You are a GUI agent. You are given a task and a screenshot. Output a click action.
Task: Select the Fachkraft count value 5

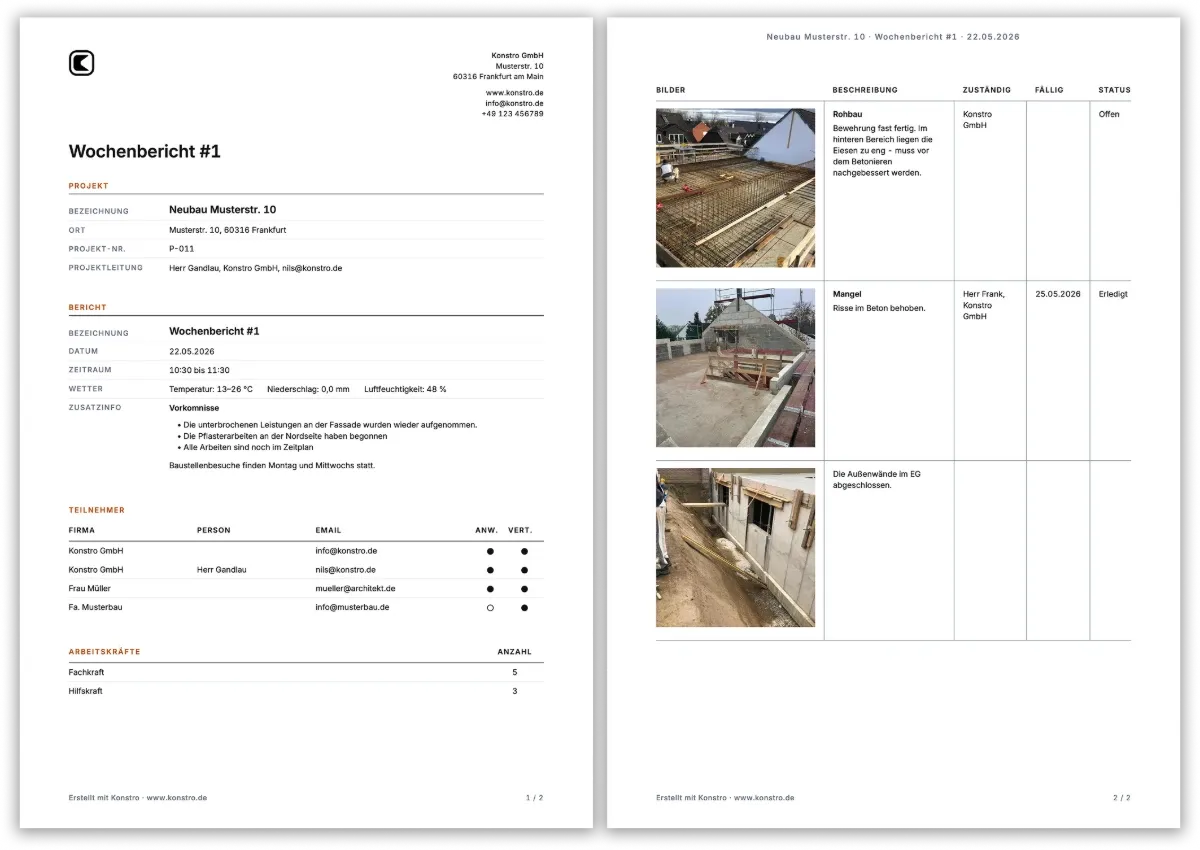click(x=515, y=672)
